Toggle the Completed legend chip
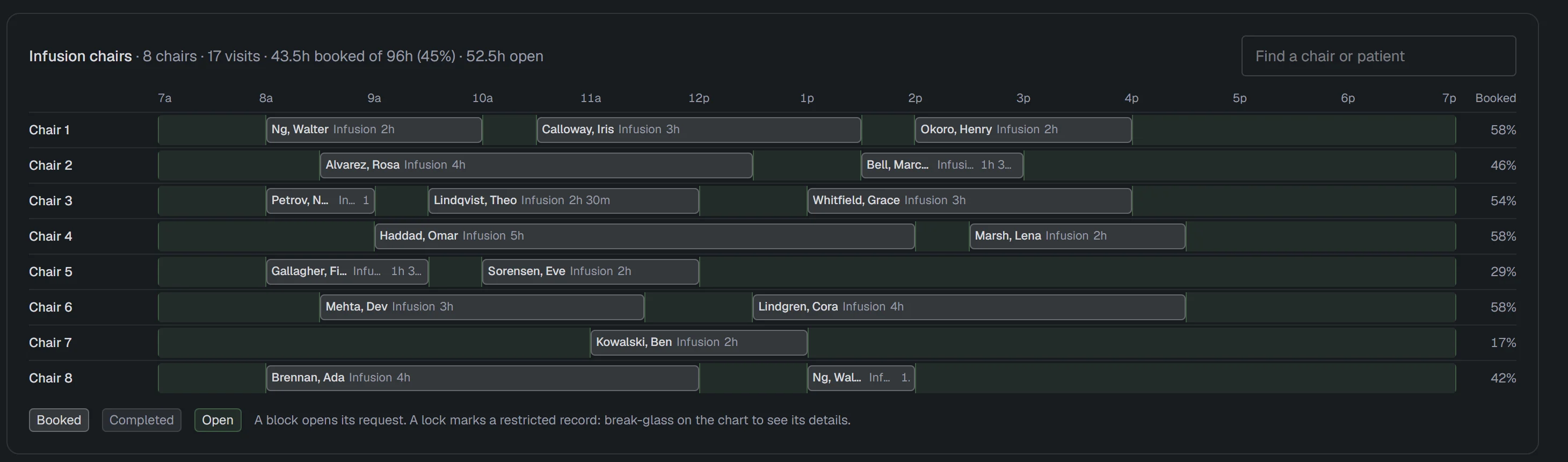The image size is (1568, 462). (x=141, y=420)
